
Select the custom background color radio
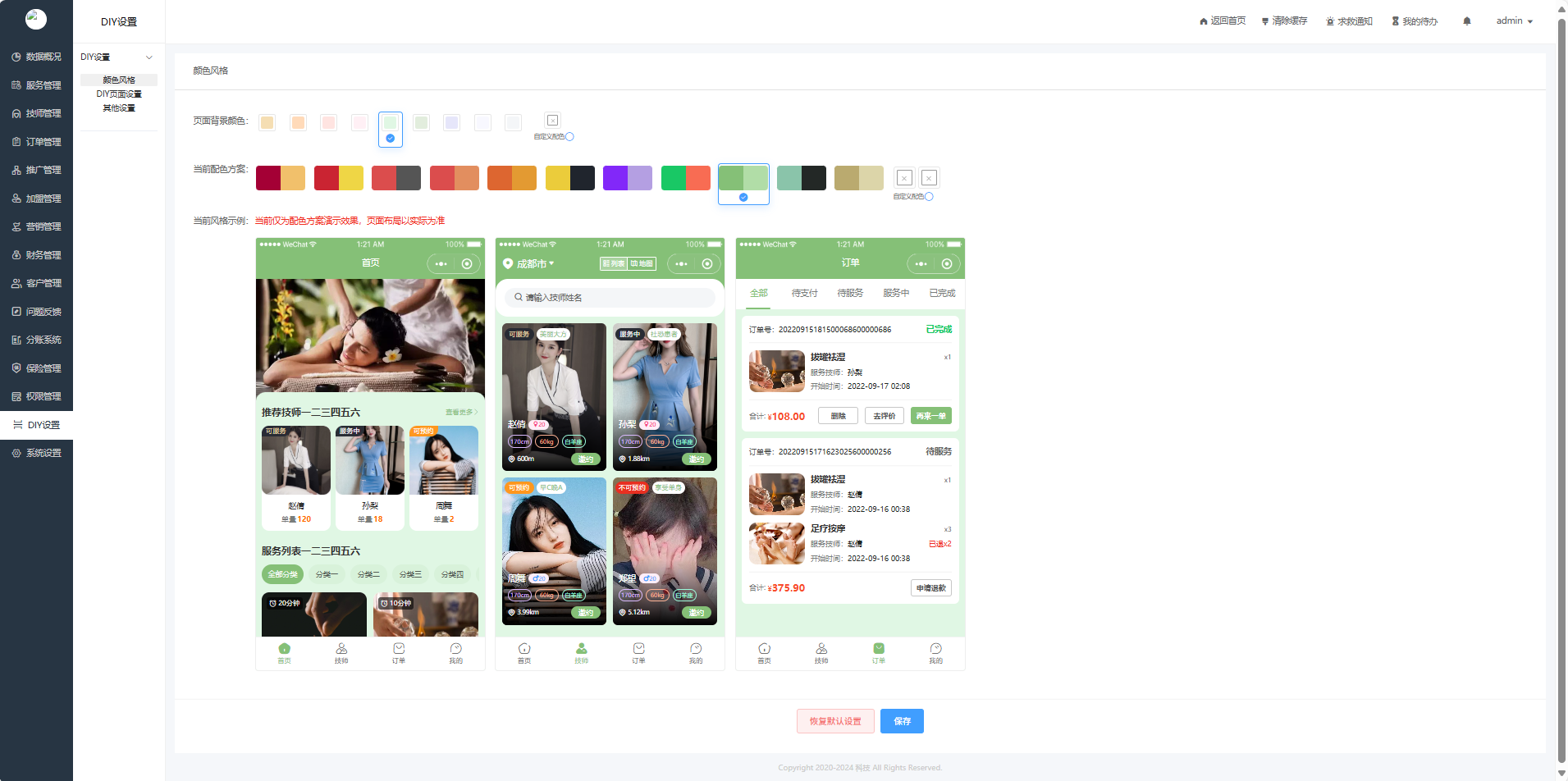[569, 137]
